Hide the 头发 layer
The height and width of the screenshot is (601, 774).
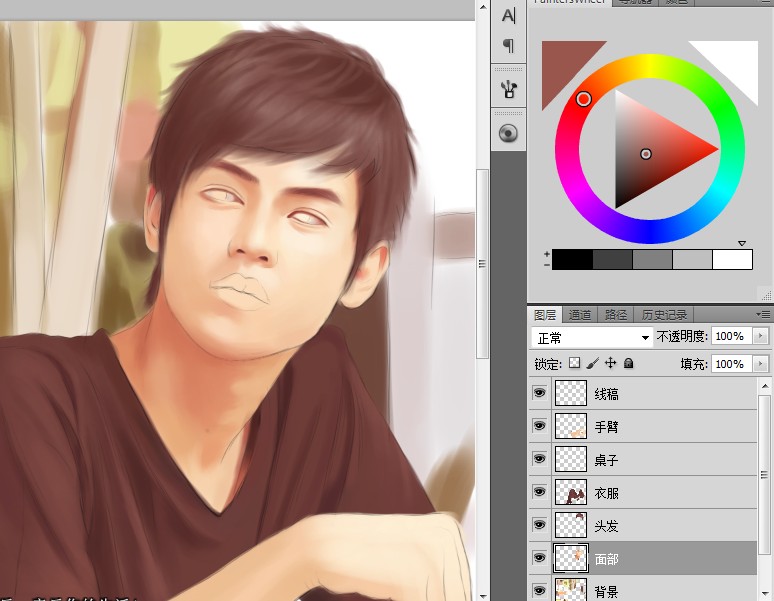pos(540,525)
